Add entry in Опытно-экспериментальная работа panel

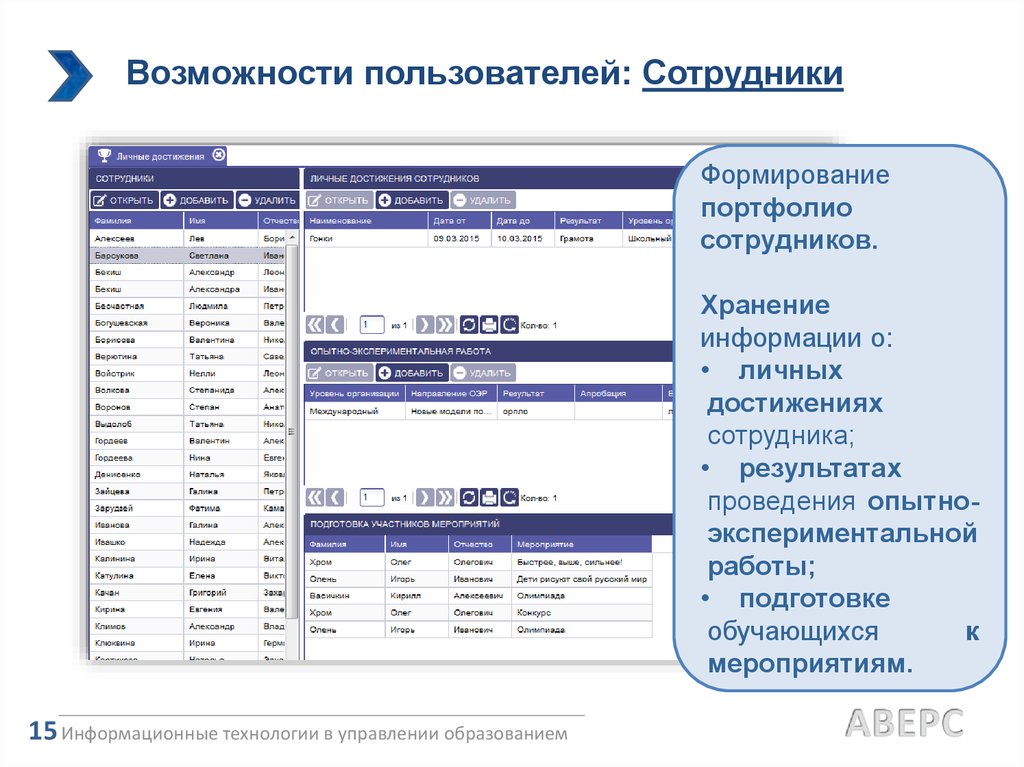click(x=411, y=373)
